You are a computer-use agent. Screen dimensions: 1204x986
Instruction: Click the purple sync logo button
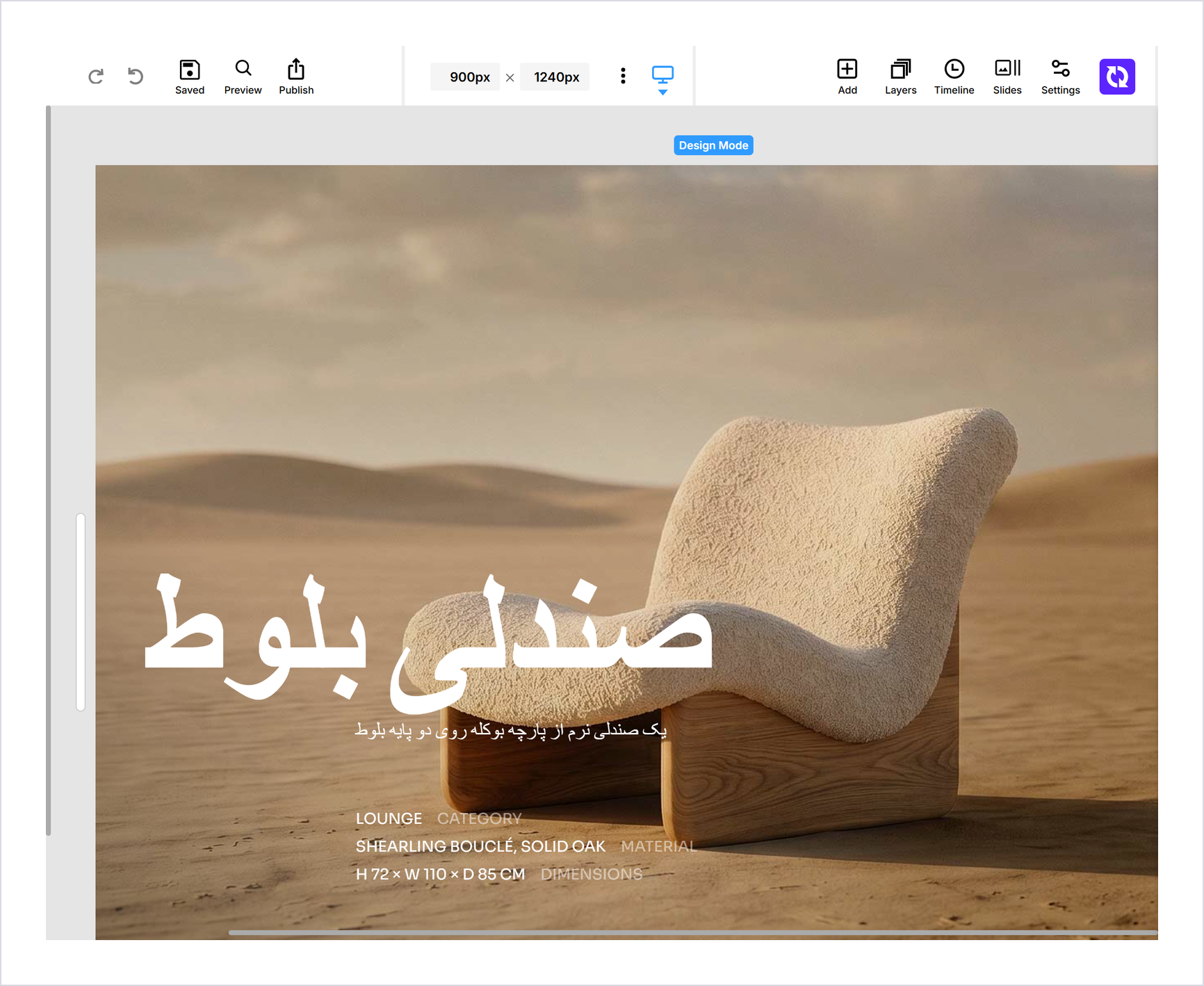coord(1117,76)
